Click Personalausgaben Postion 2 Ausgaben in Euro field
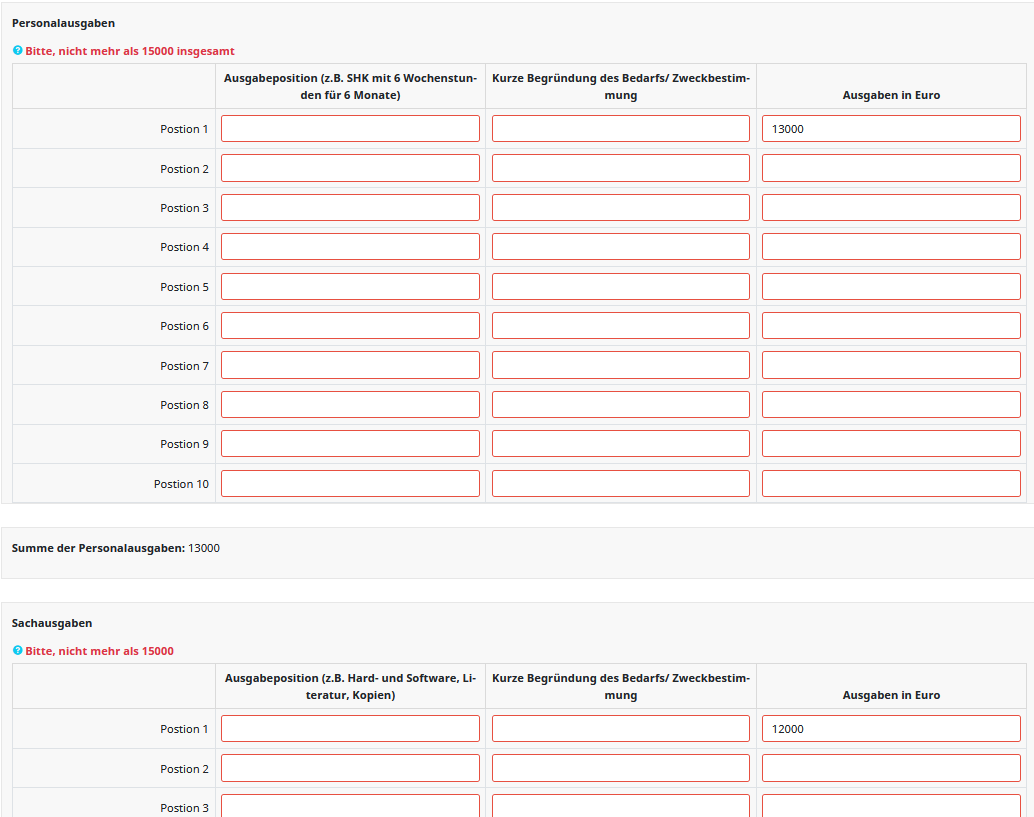The width and height of the screenshot is (1034, 817). pos(891,168)
